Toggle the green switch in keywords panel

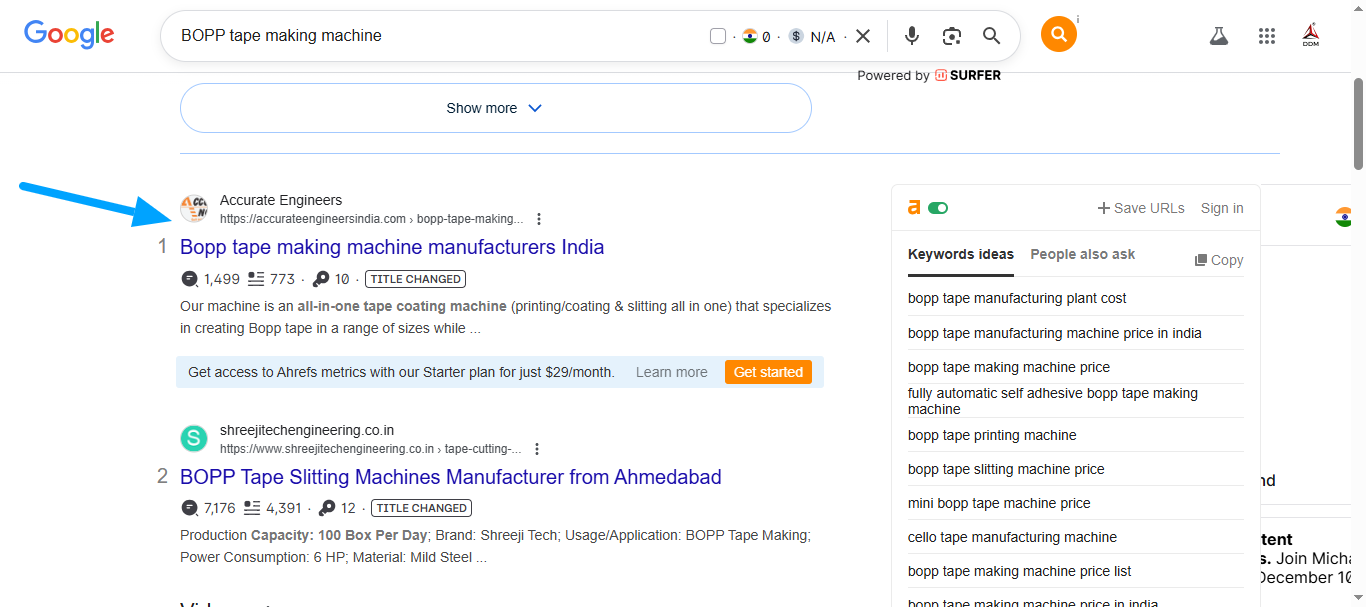tap(938, 208)
